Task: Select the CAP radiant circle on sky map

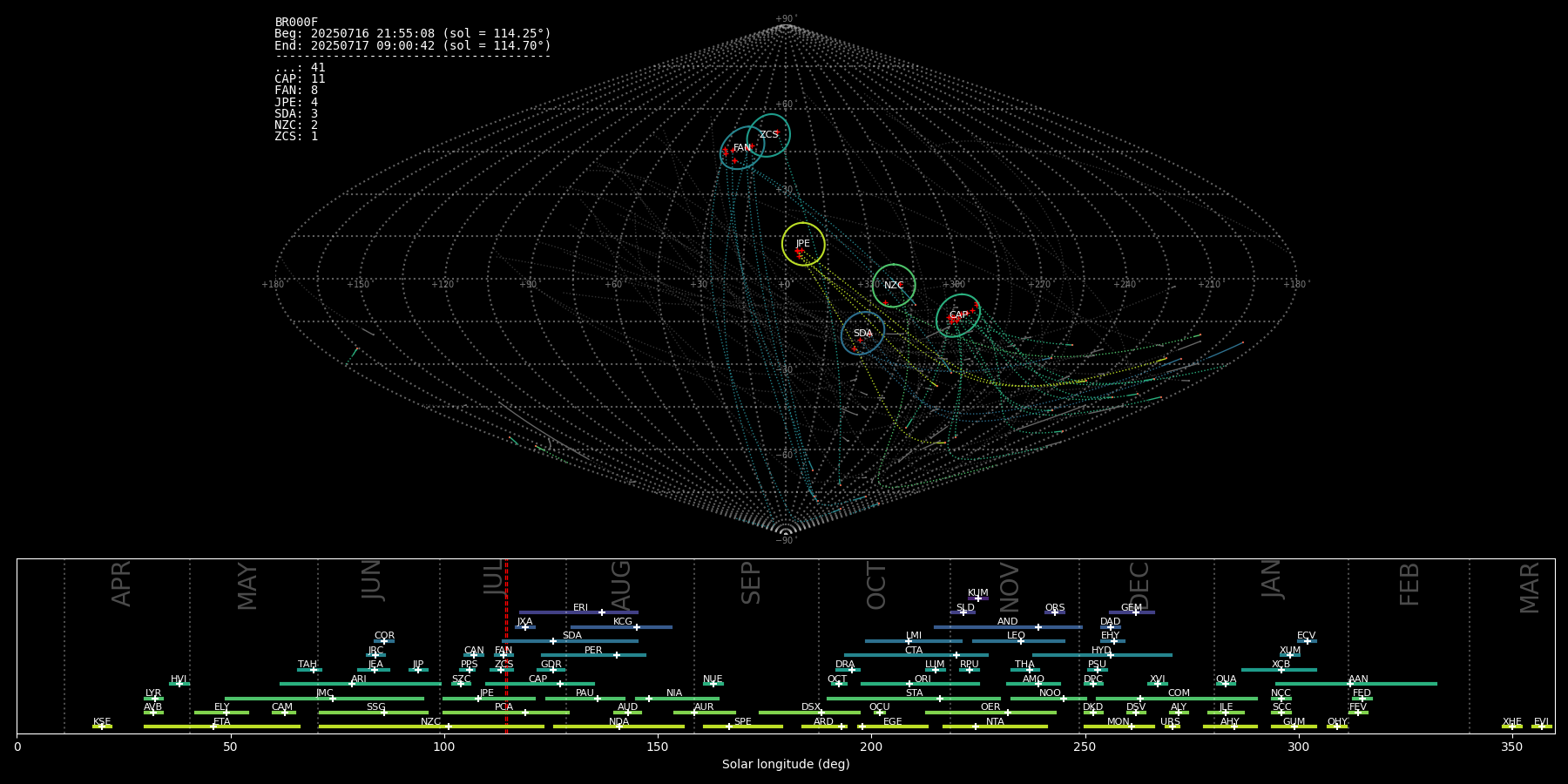Action: (958, 315)
